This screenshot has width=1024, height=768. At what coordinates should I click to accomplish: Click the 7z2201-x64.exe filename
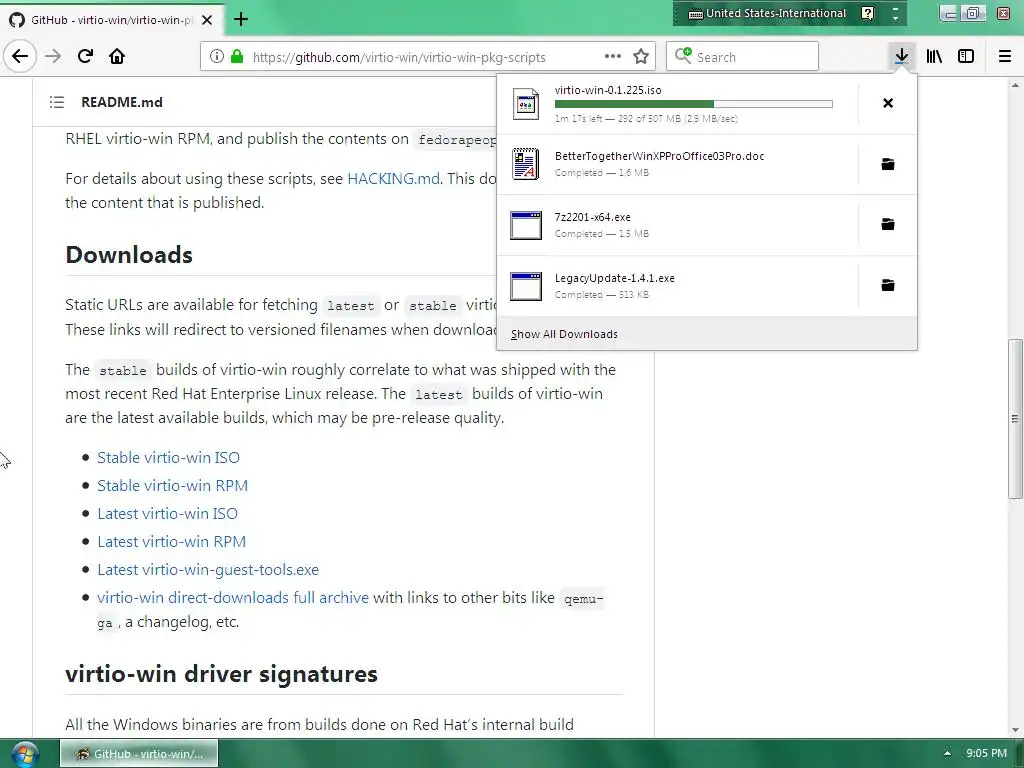(x=593, y=217)
